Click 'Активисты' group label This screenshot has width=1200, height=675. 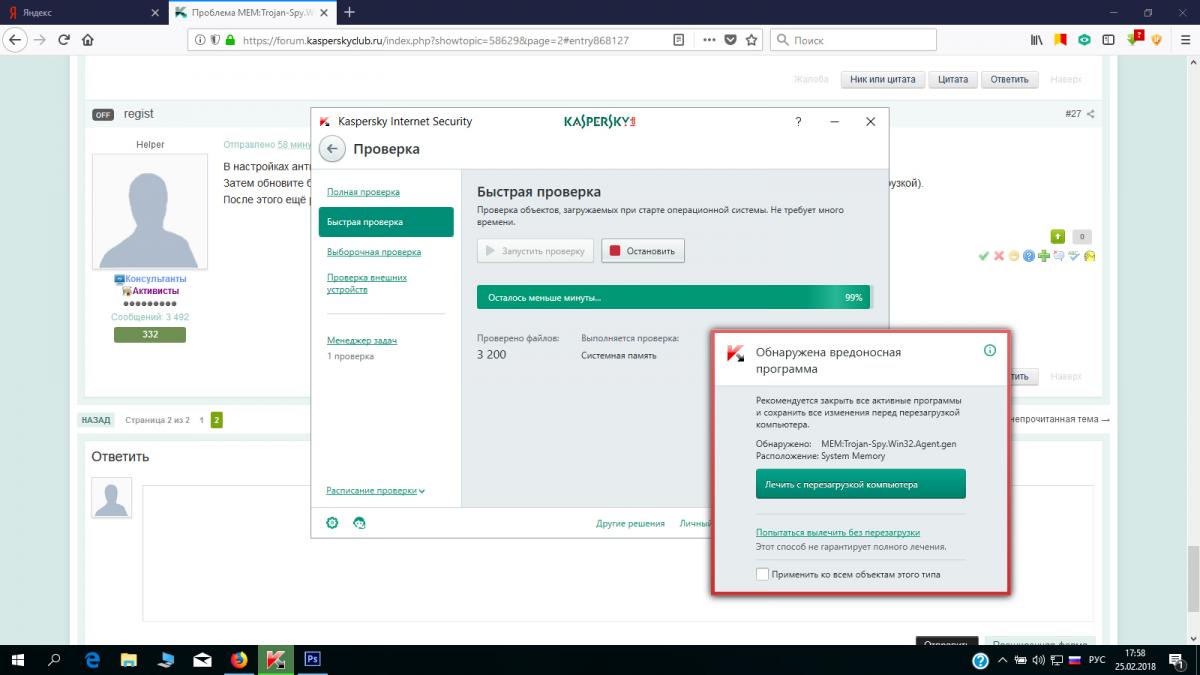pos(158,291)
